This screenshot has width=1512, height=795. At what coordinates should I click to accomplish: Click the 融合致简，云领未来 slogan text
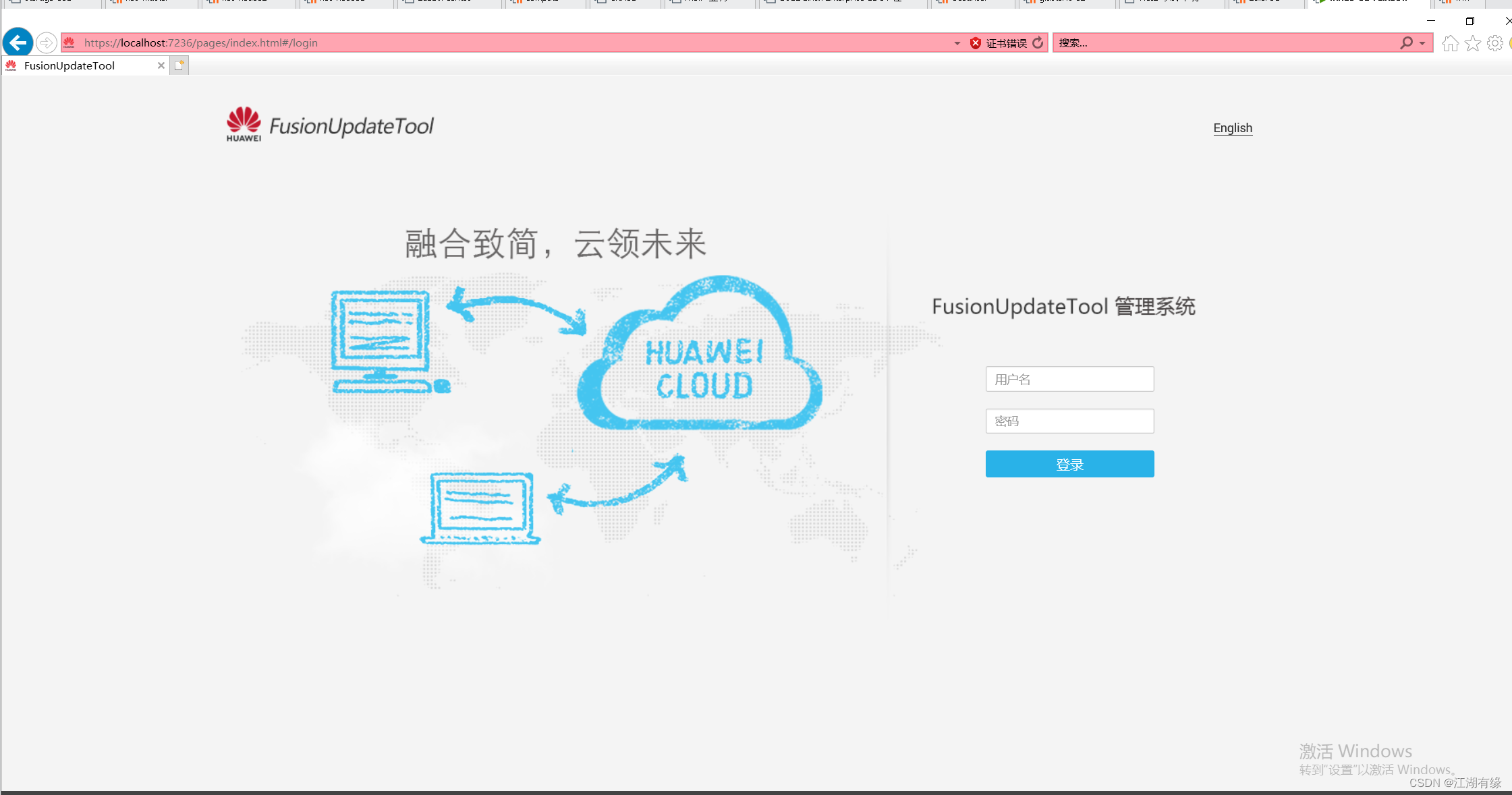[x=555, y=243]
